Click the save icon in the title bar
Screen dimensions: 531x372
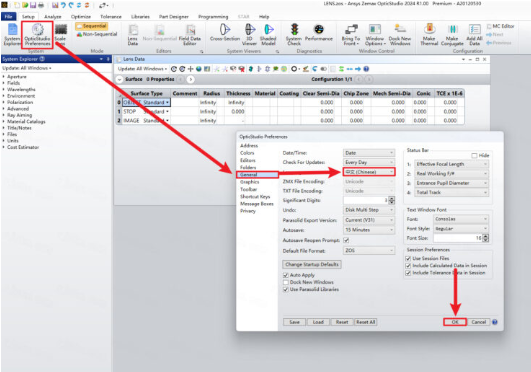[33, 5]
